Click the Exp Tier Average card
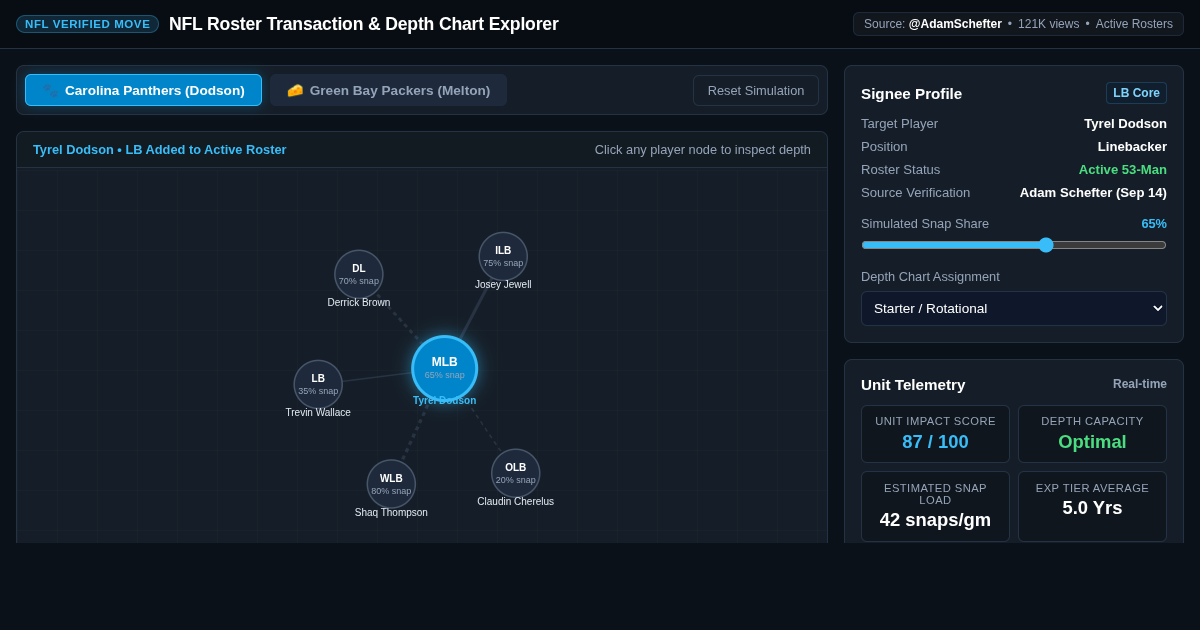Screen dimensions: 1200x630 [x=1092, y=507]
